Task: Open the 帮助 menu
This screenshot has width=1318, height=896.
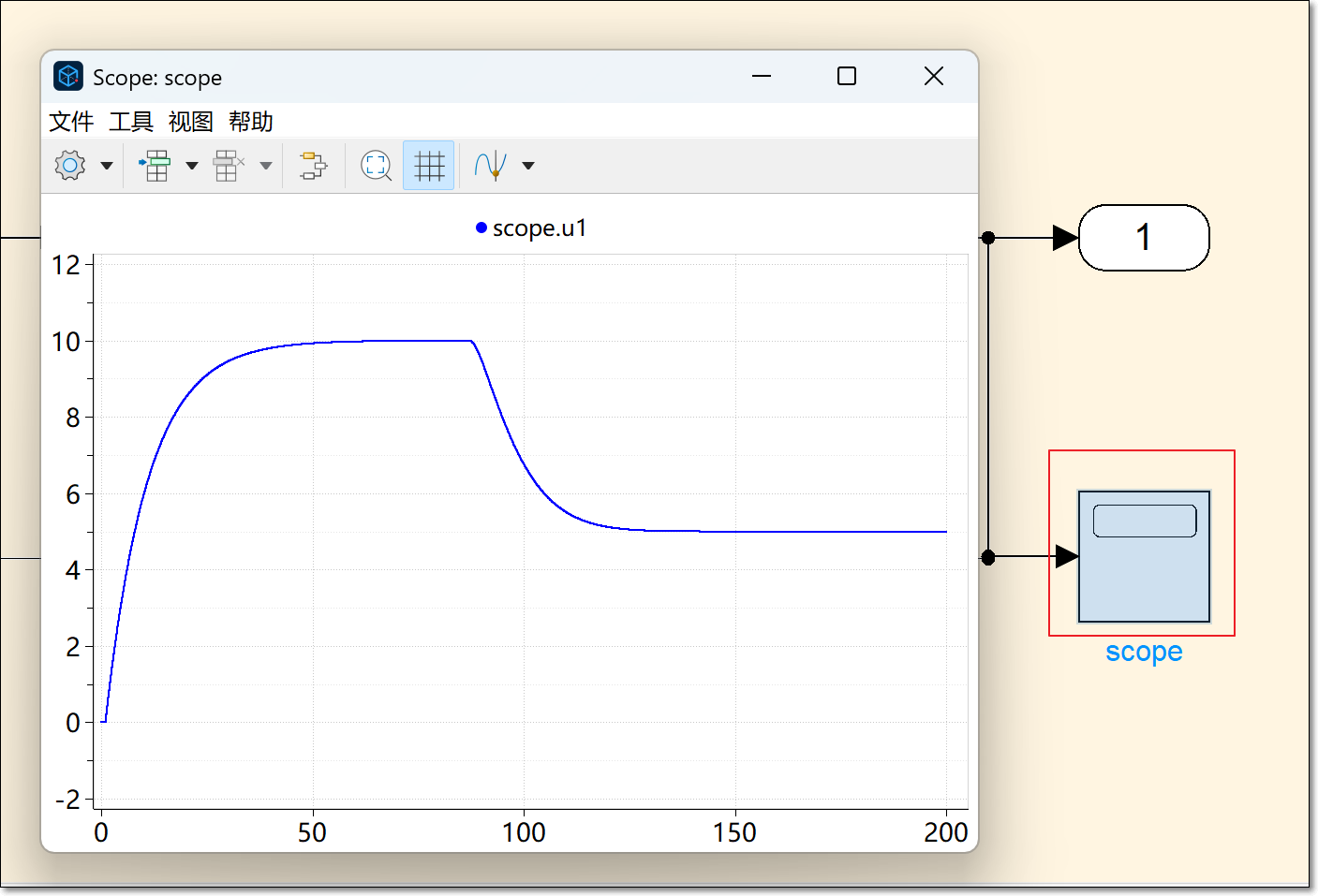Action: [x=251, y=122]
